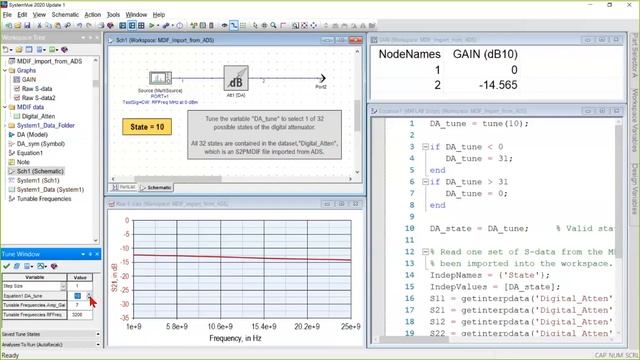The height and width of the screenshot is (360, 640).
Task: Open the new-item dropdown in Workspace Tree toolbar
Action: (11, 50)
